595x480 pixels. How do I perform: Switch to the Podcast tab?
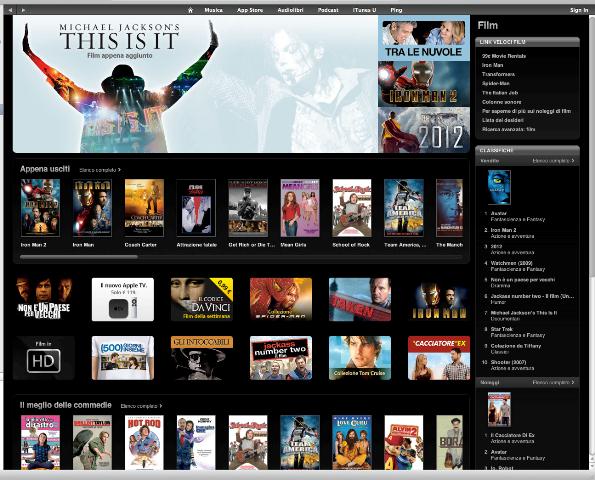pos(328,10)
